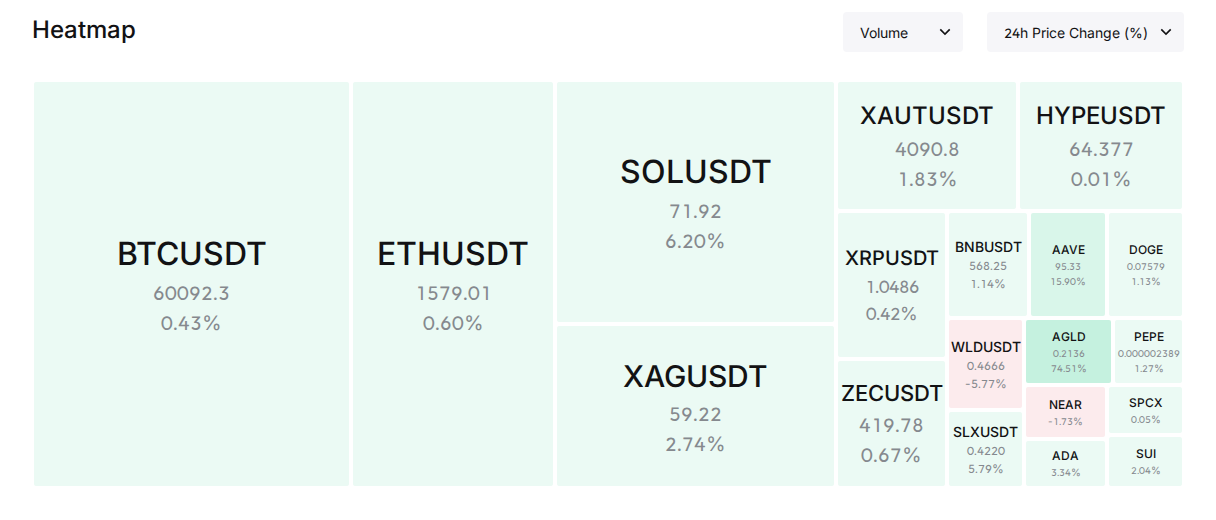Select the ETHUSDT heatmap tile
The width and height of the screenshot is (1216, 520).
pyautogui.click(x=453, y=284)
